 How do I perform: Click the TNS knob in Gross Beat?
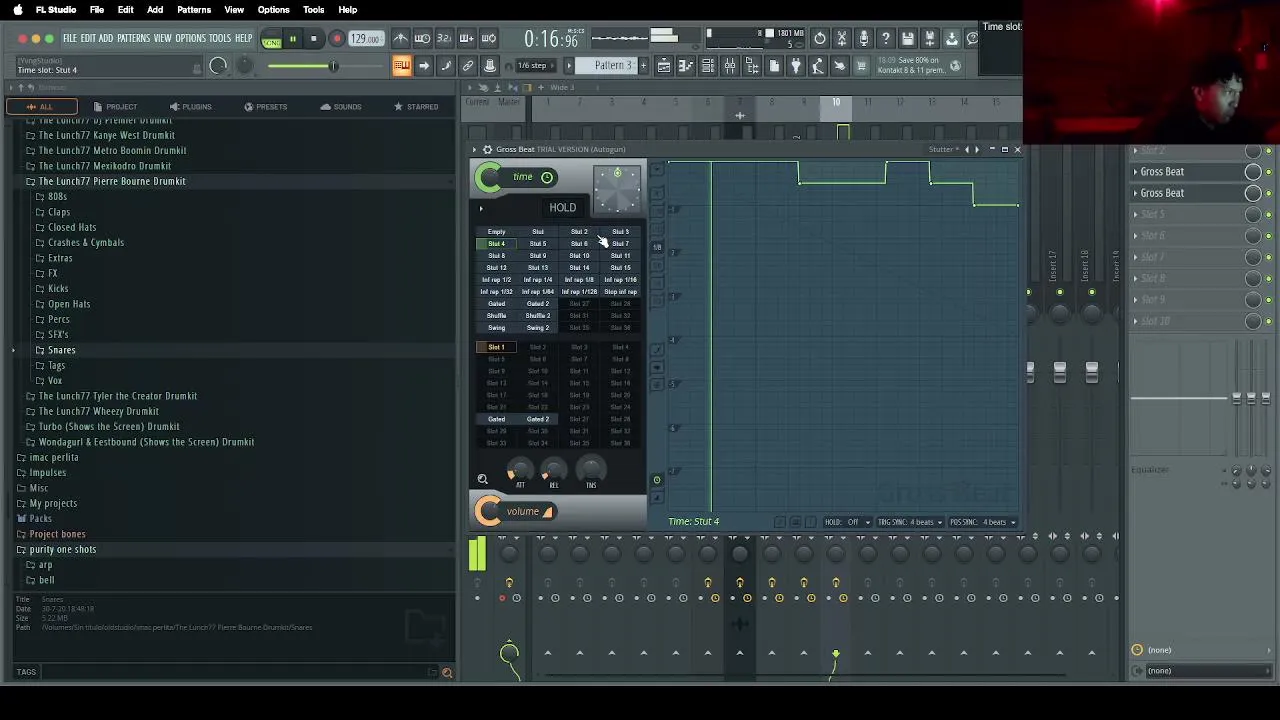591,469
